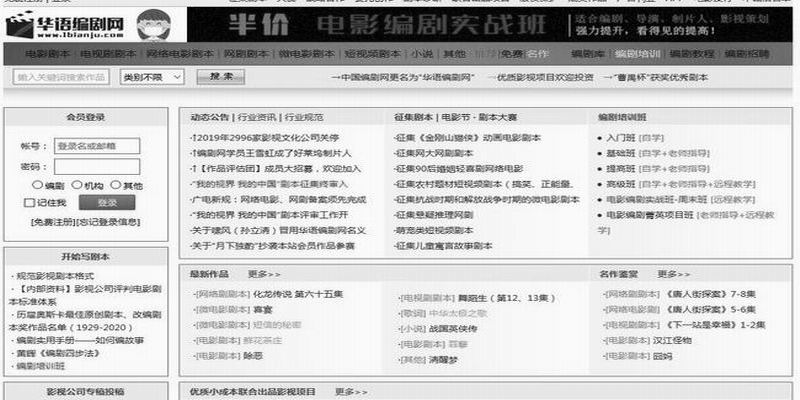Open 征集《金刚山猿侠》动画电影剧本

(467, 138)
